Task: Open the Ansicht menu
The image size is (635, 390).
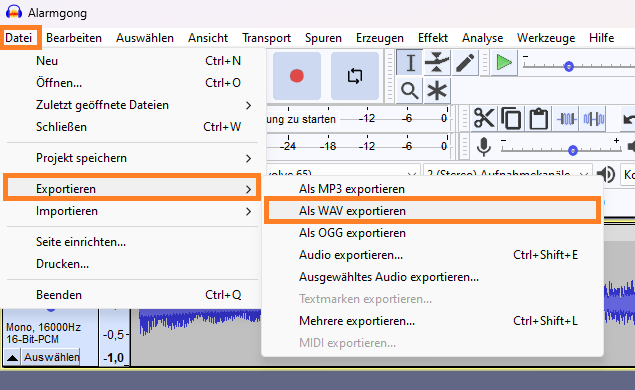Action: pyautogui.click(x=208, y=38)
